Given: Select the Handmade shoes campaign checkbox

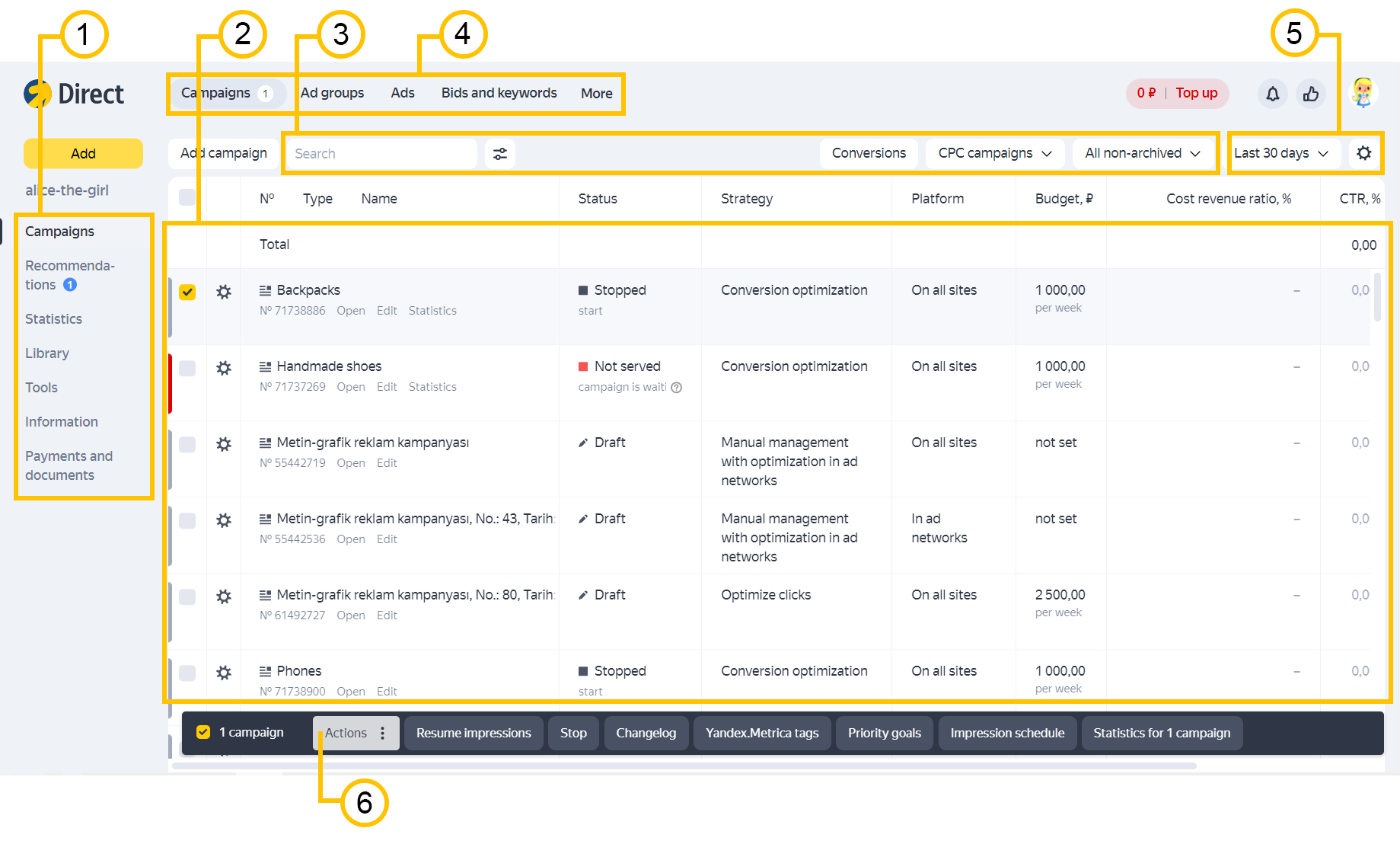Looking at the screenshot, I should click(187, 368).
